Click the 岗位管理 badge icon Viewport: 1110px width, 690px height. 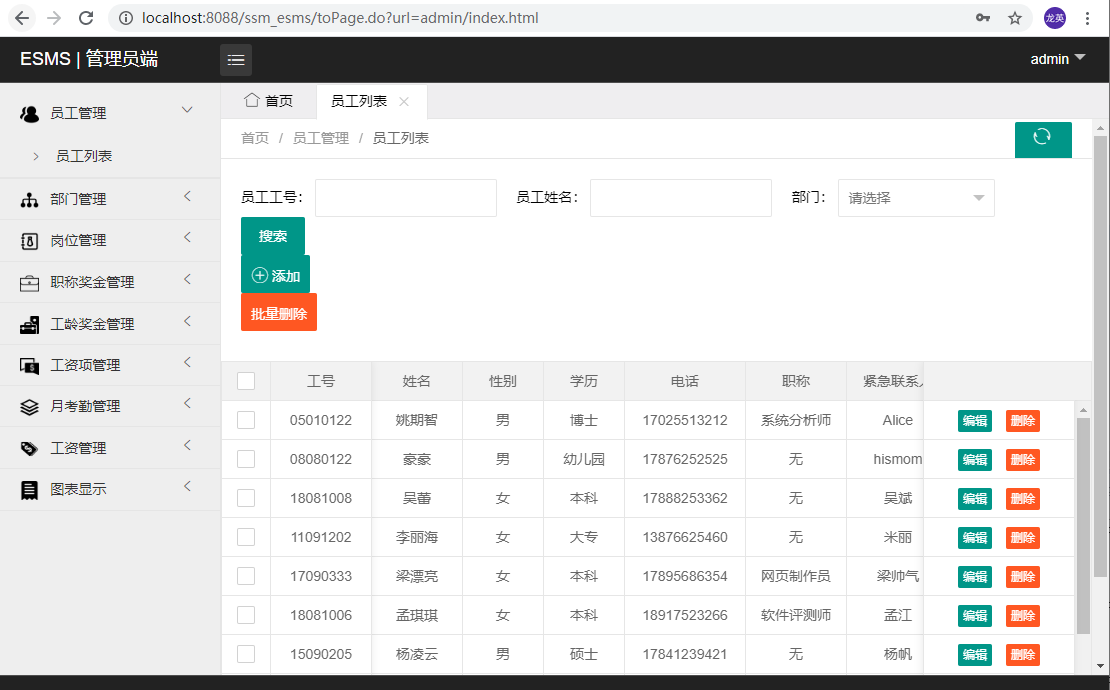coord(29,241)
